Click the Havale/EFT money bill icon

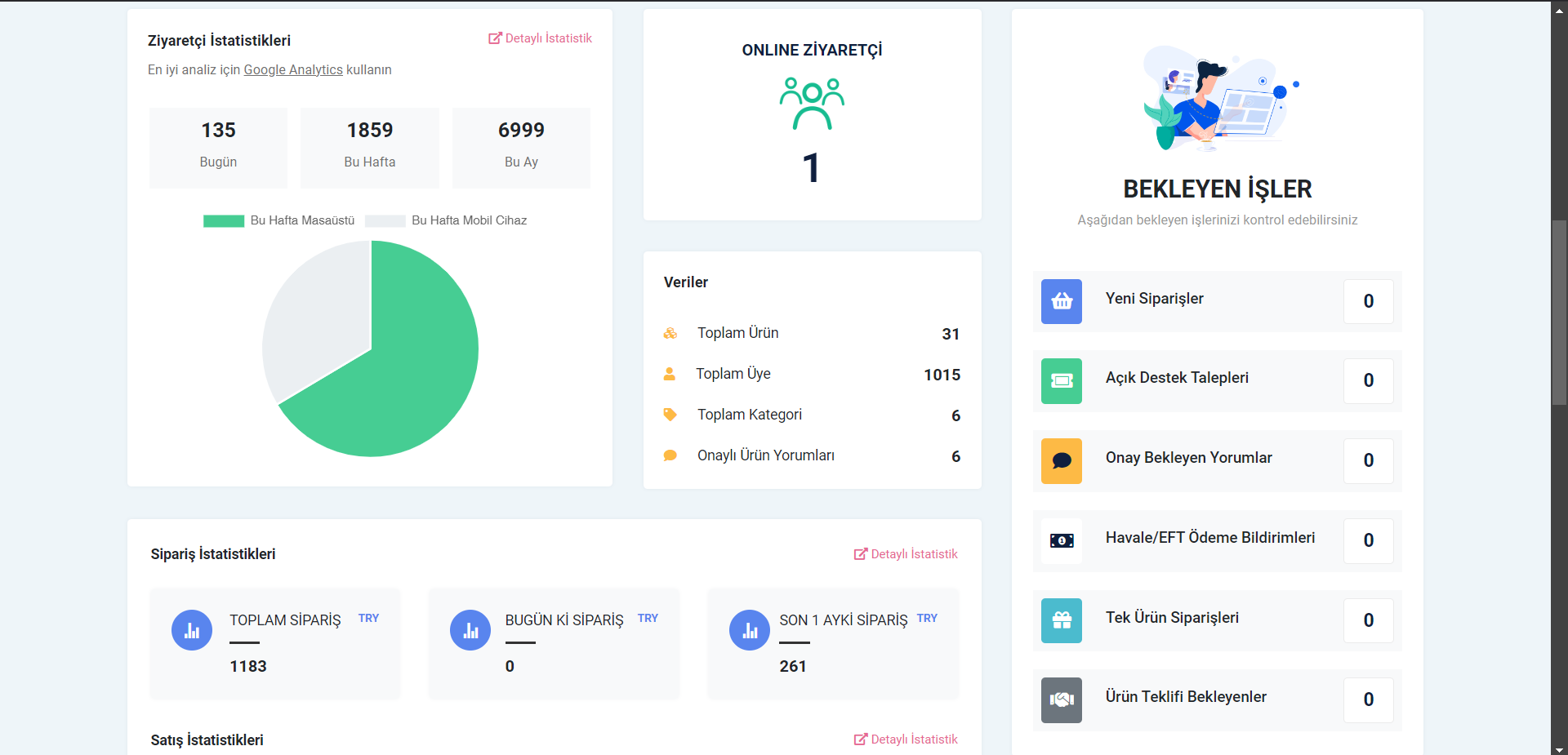(1062, 540)
